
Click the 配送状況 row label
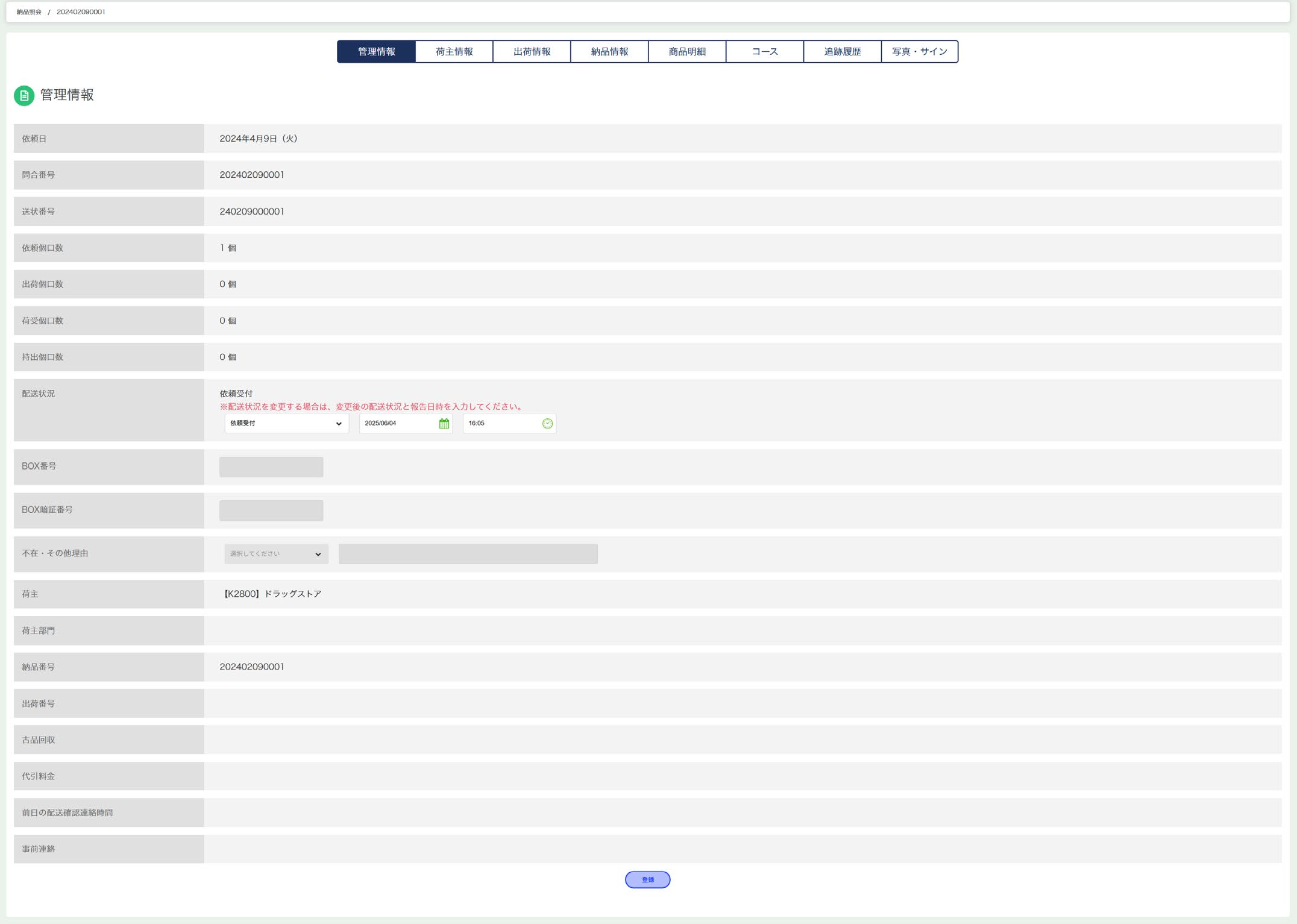pos(39,394)
